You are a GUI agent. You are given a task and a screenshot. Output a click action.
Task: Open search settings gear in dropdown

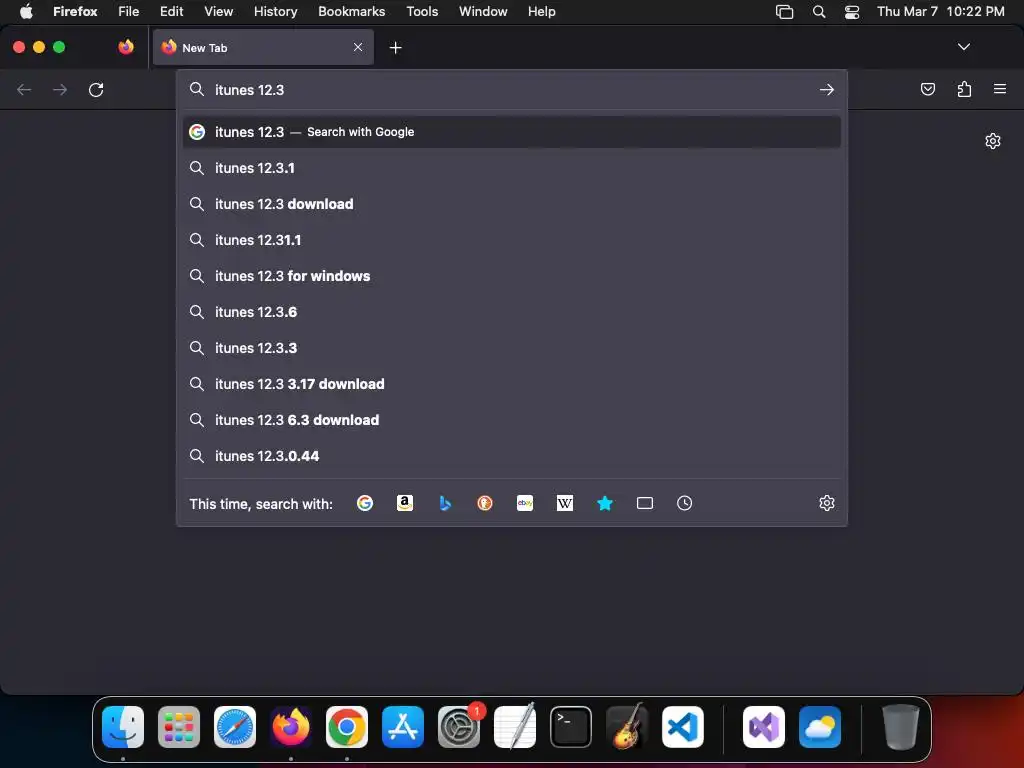coord(827,503)
